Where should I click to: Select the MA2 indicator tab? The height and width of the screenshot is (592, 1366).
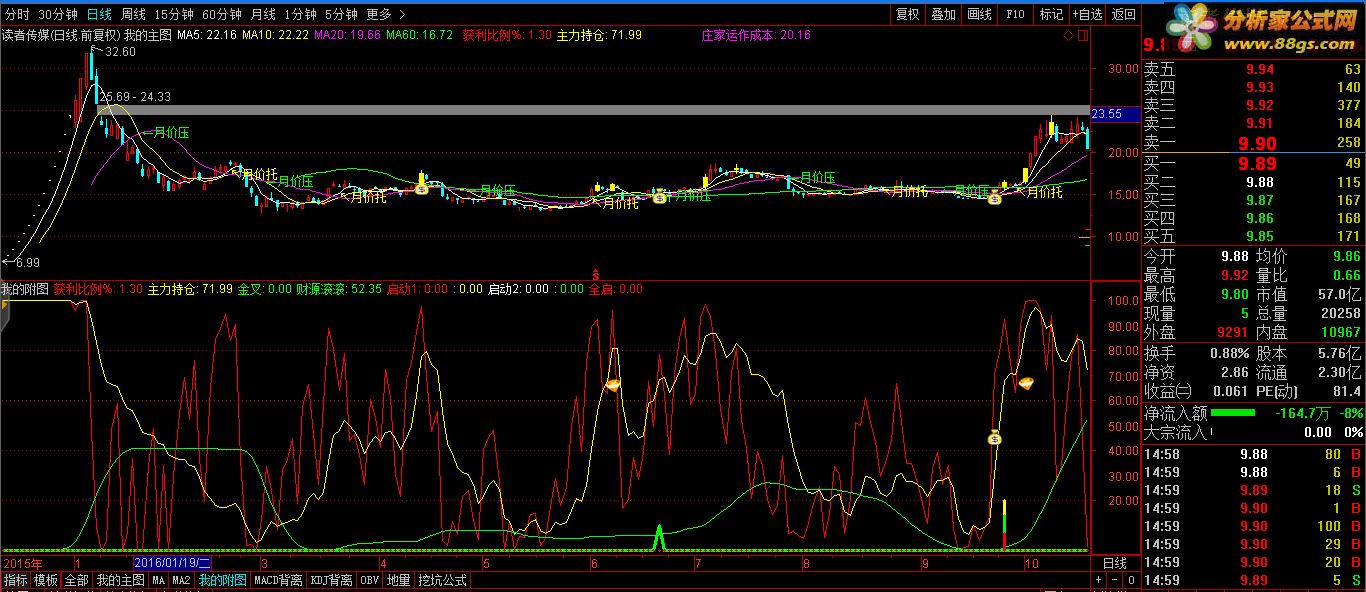(x=181, y=580)
